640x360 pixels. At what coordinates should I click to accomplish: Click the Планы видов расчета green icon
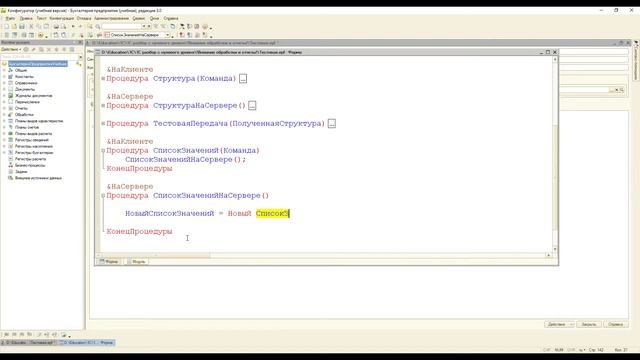click(11, 133)
